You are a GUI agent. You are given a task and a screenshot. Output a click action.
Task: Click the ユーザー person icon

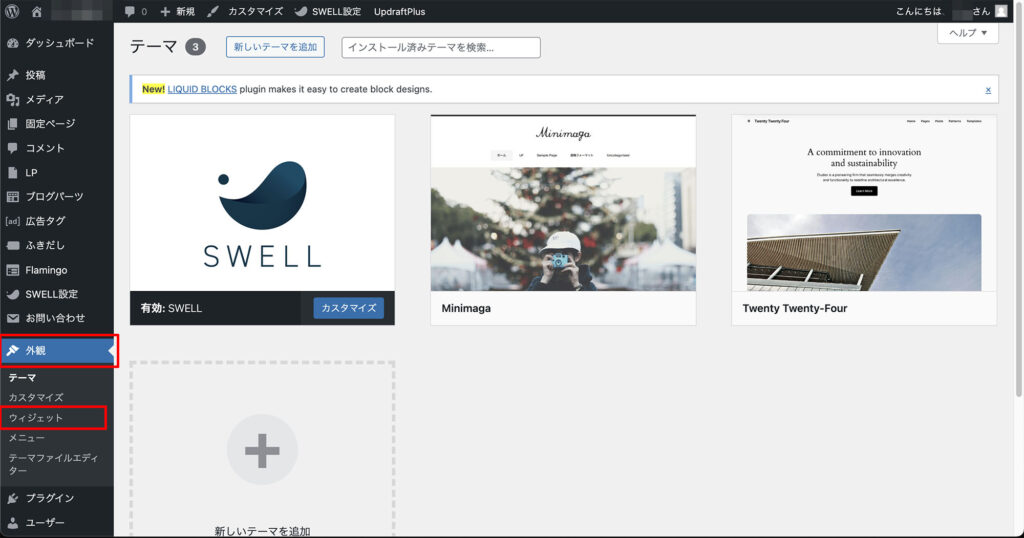[12, 522]
